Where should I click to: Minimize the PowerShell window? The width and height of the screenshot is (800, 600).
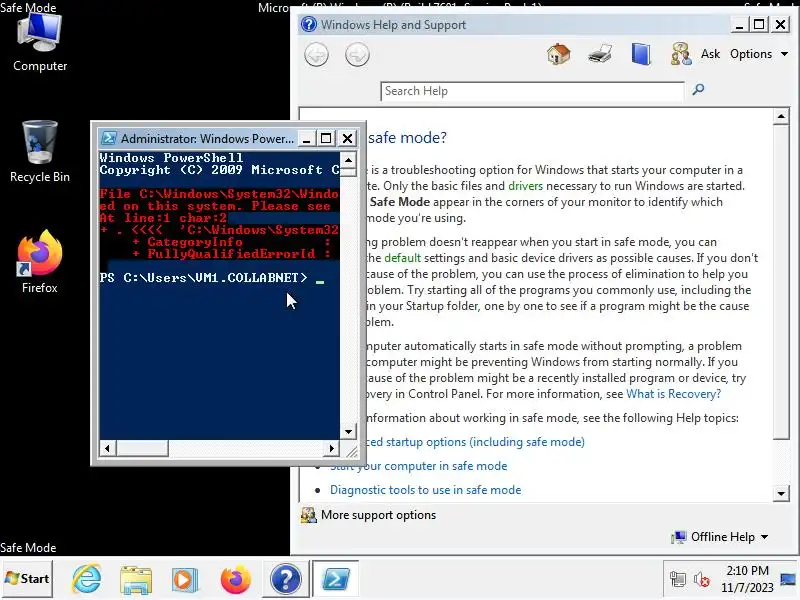[306, 139]
